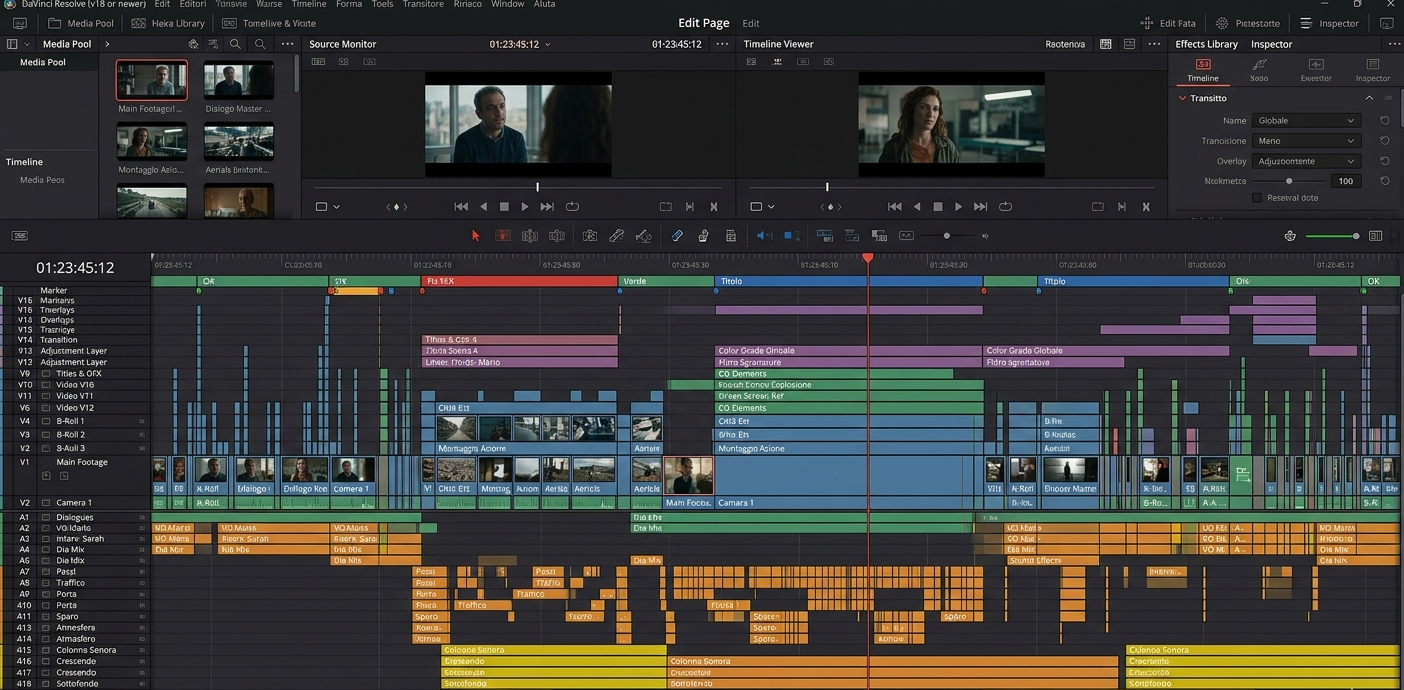Open the Overlay dropdown in Inspector
Viewport: 1404px width, 690px height.
(x=1306, y=161)
